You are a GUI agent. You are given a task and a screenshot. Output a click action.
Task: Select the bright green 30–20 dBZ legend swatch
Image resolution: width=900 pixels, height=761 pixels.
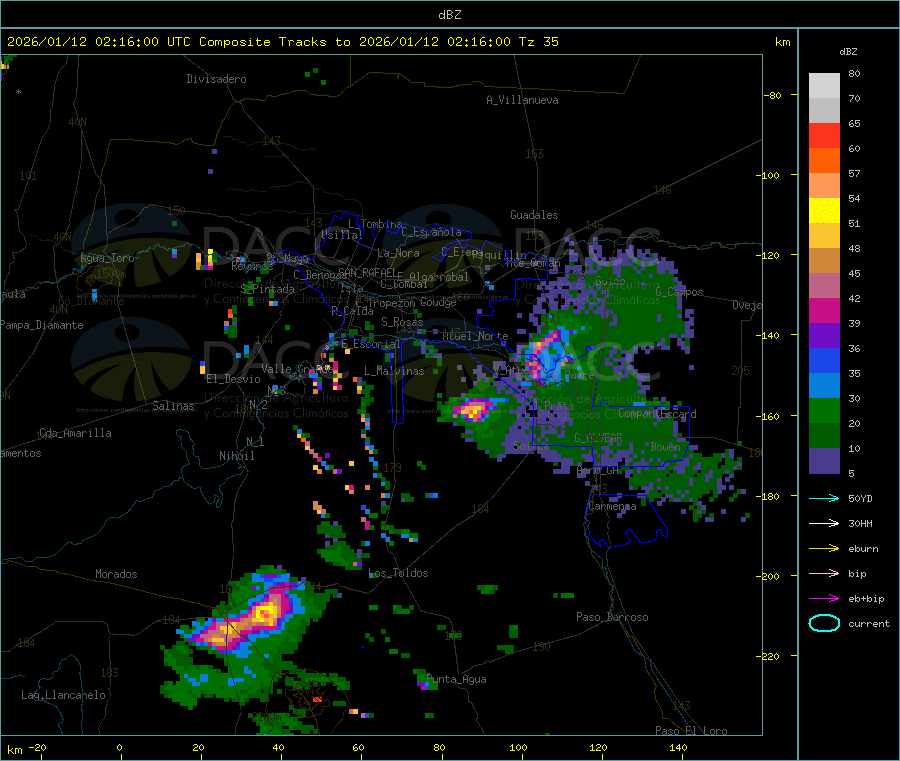pyautogui.click(x=824, y=410)
